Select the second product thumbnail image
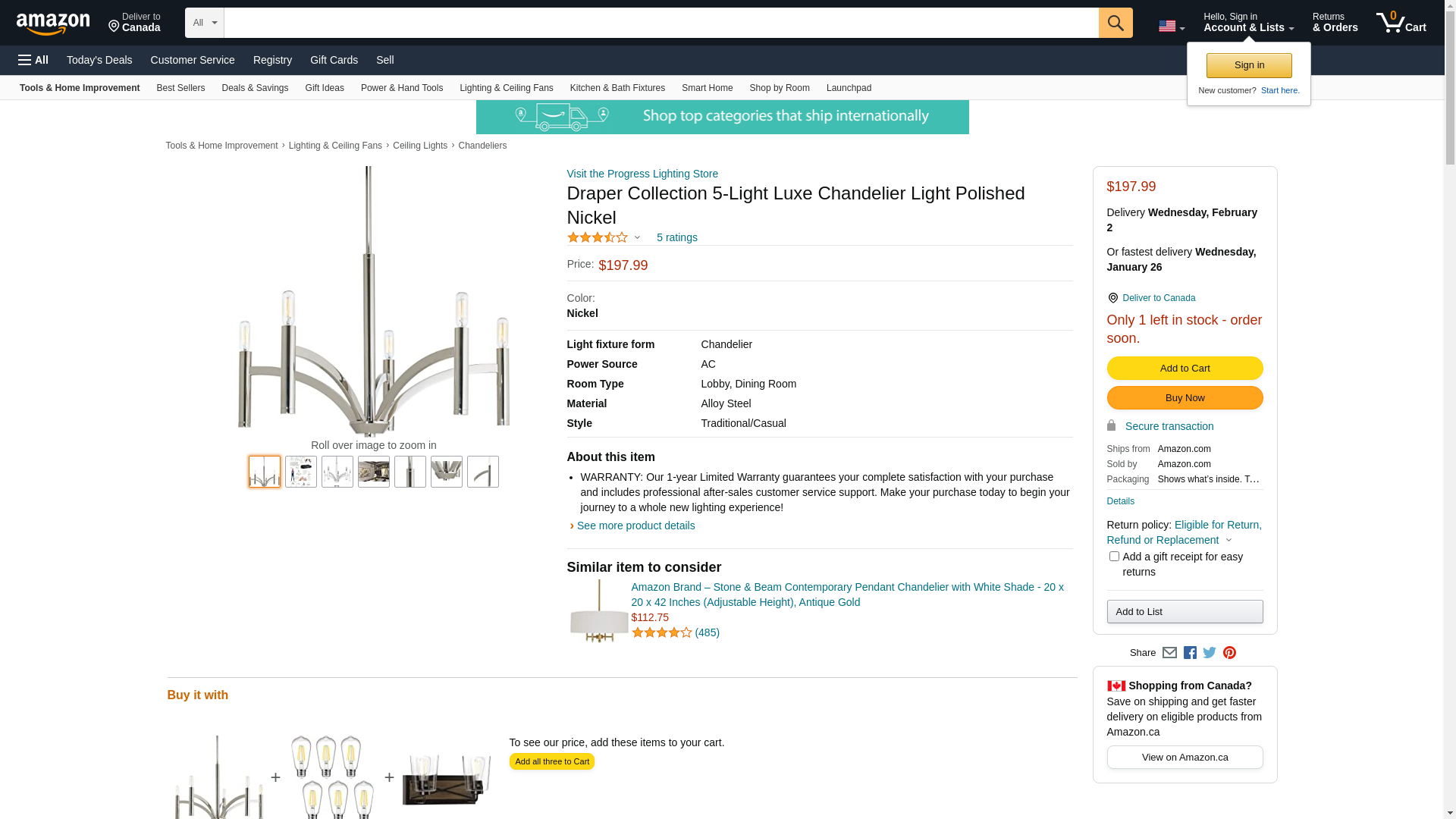1456x819 pixels. click(301, 472)
